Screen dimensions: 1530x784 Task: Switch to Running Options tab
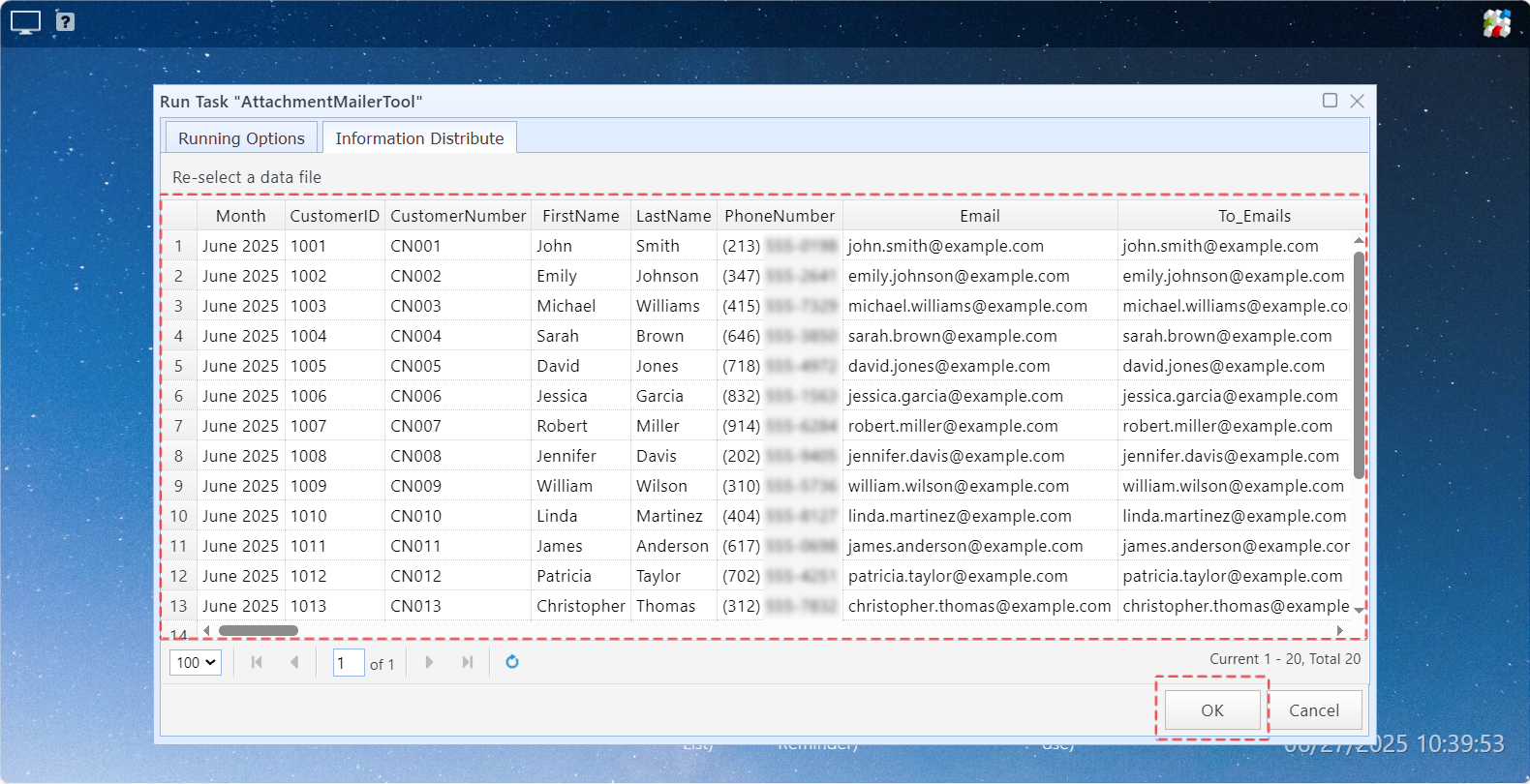point(241,138)
